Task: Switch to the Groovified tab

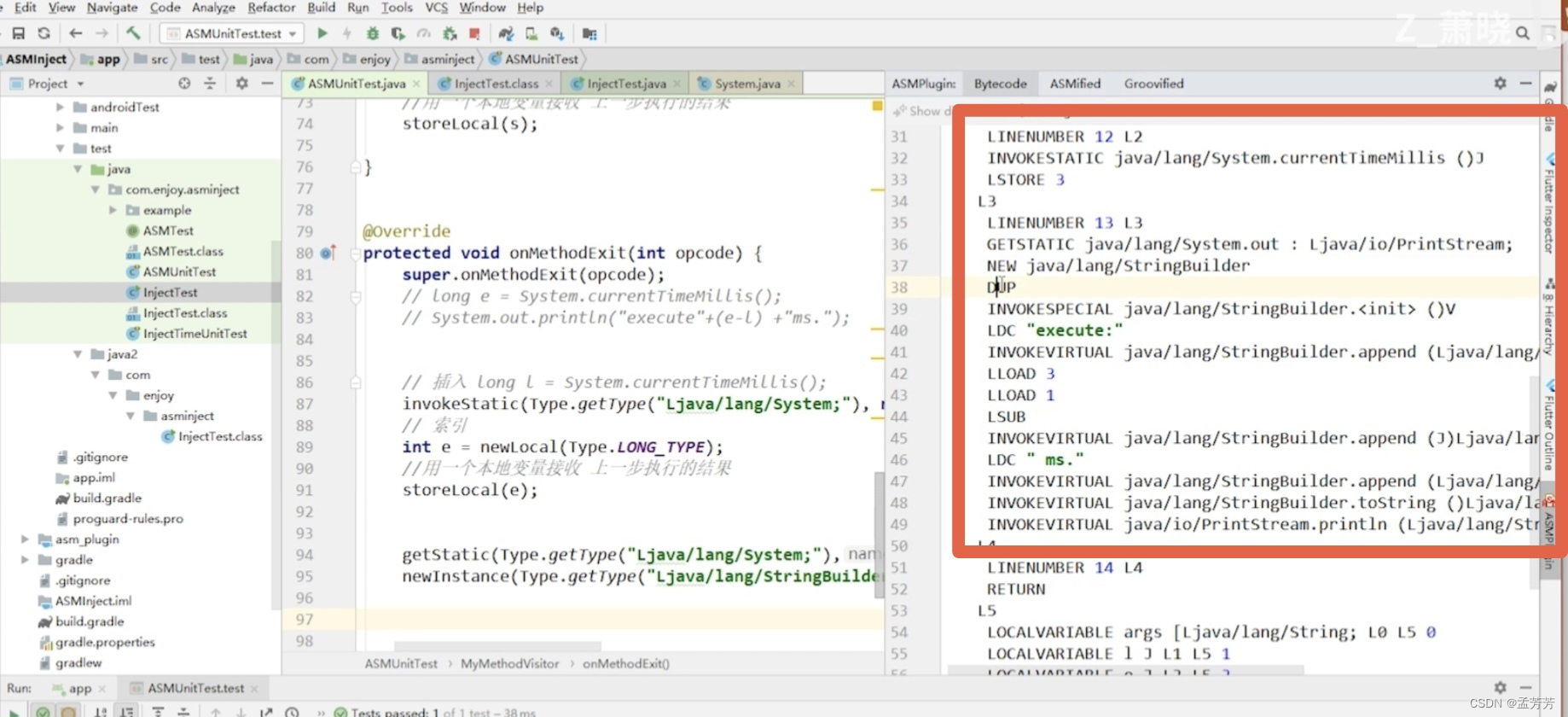Action: (x=1153, y=84)
